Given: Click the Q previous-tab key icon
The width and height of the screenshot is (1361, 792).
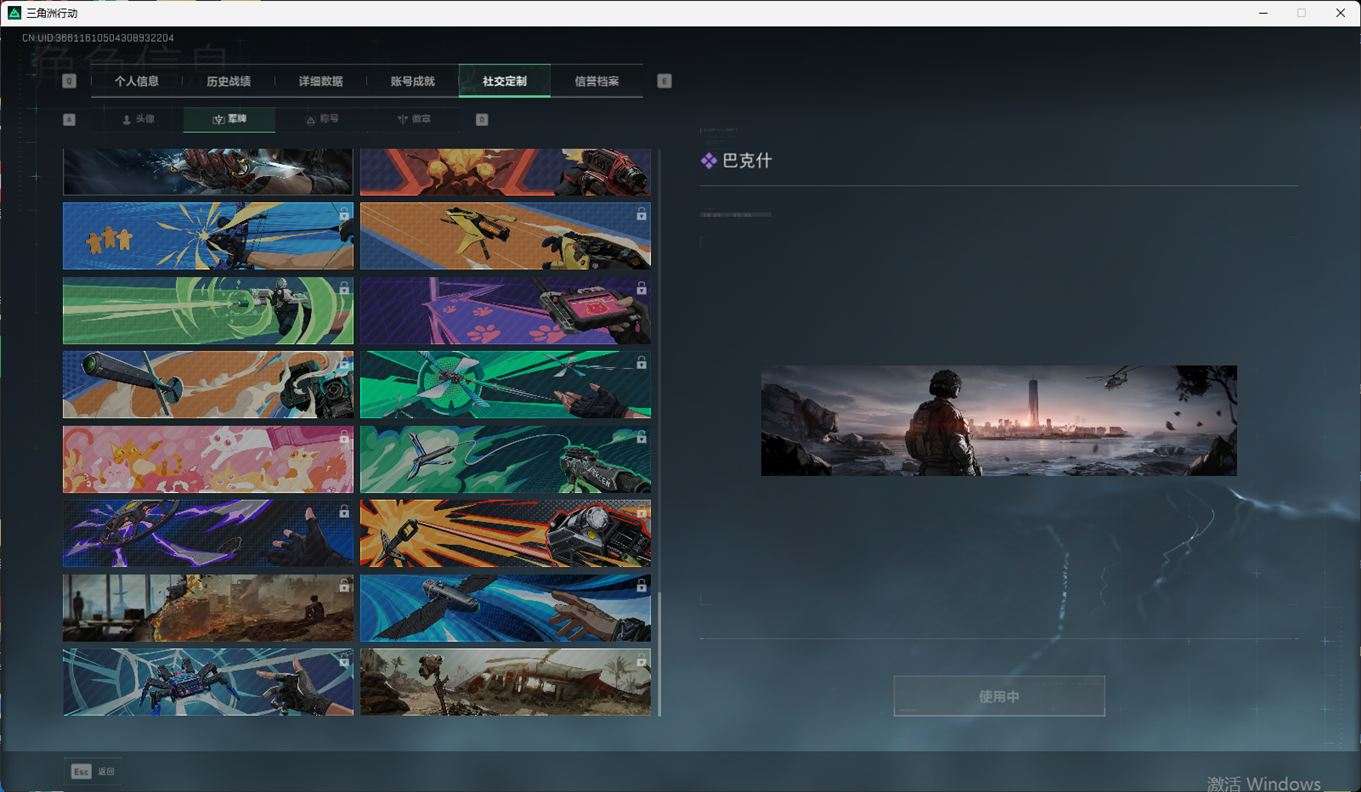Looking at the screenshot, I should 69,81.
